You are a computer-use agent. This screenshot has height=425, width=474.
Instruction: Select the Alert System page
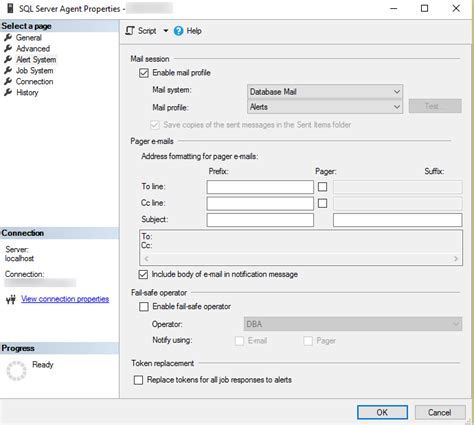(x=36, y=59)
